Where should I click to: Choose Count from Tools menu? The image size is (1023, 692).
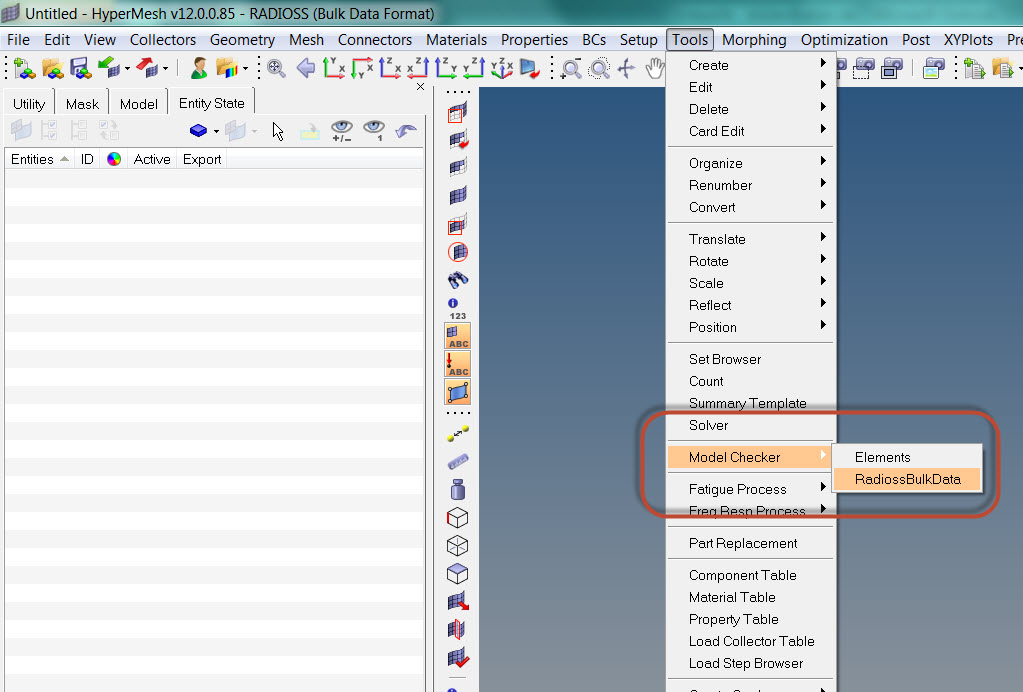point(752,382)
